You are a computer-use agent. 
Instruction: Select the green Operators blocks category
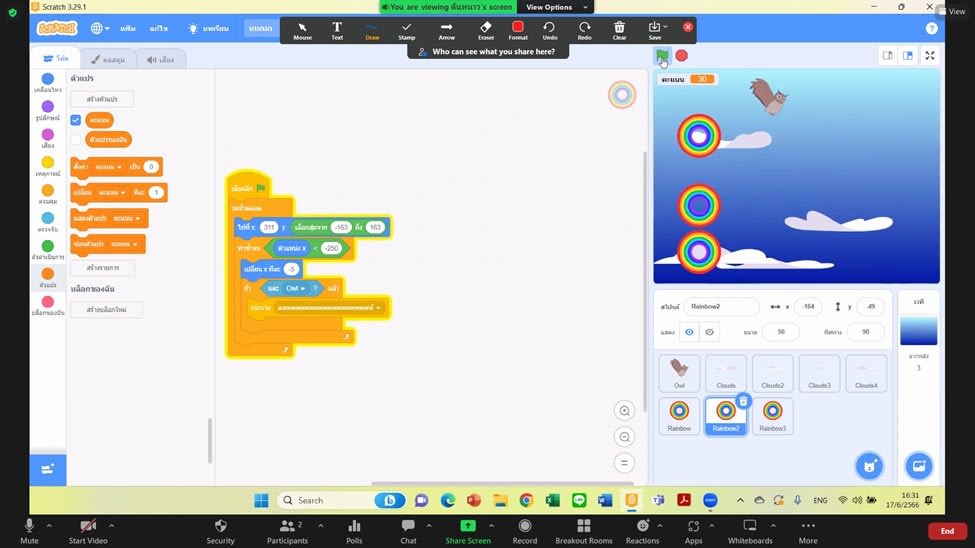point(48,250)
